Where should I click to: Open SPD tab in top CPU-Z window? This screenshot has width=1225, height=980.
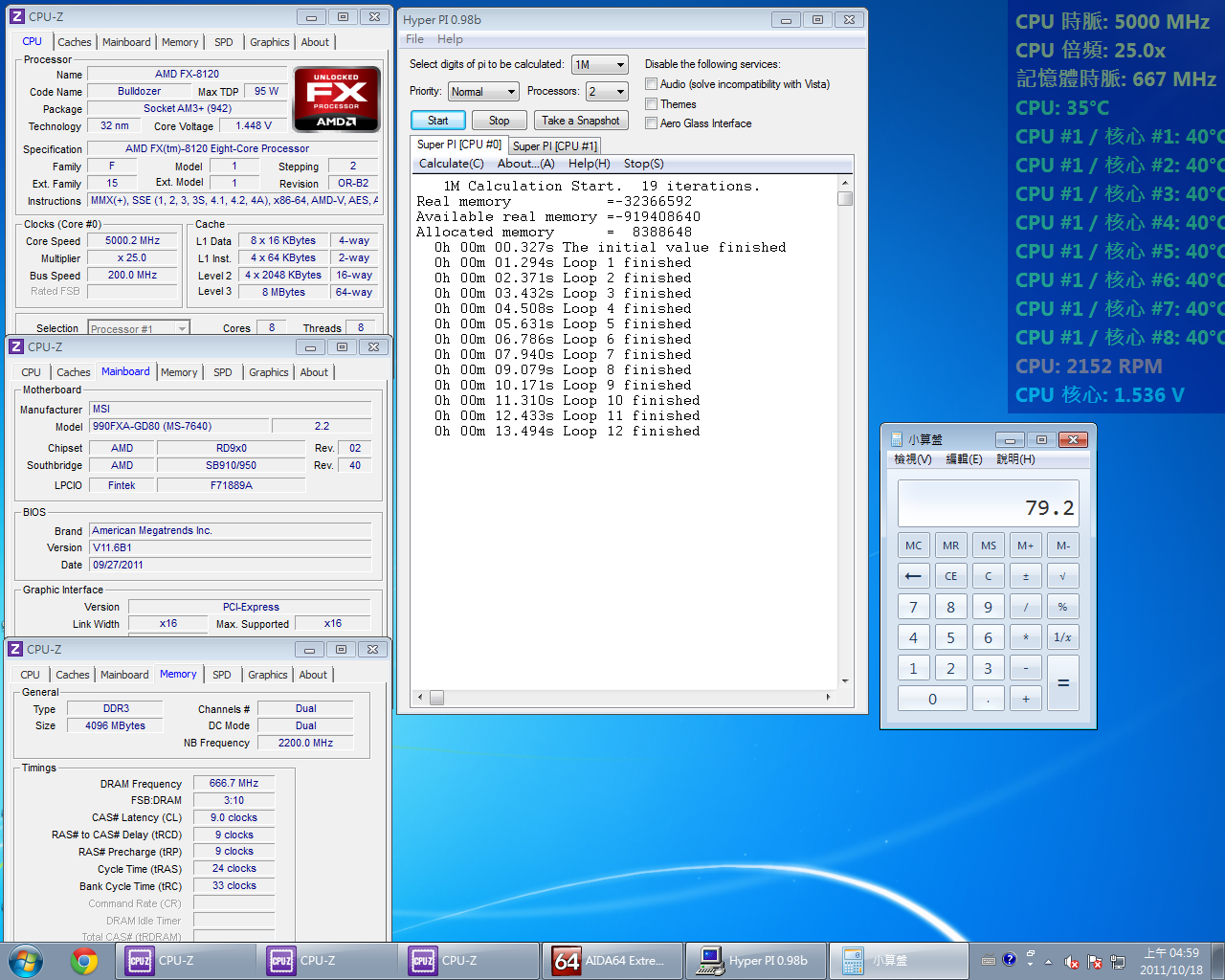[223, 42]
